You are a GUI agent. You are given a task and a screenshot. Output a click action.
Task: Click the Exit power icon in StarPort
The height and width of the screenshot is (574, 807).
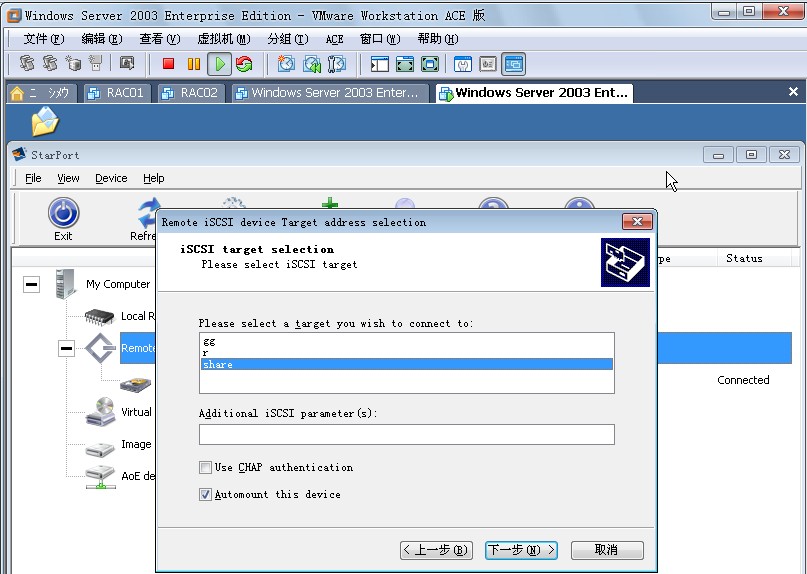(63, 213)
